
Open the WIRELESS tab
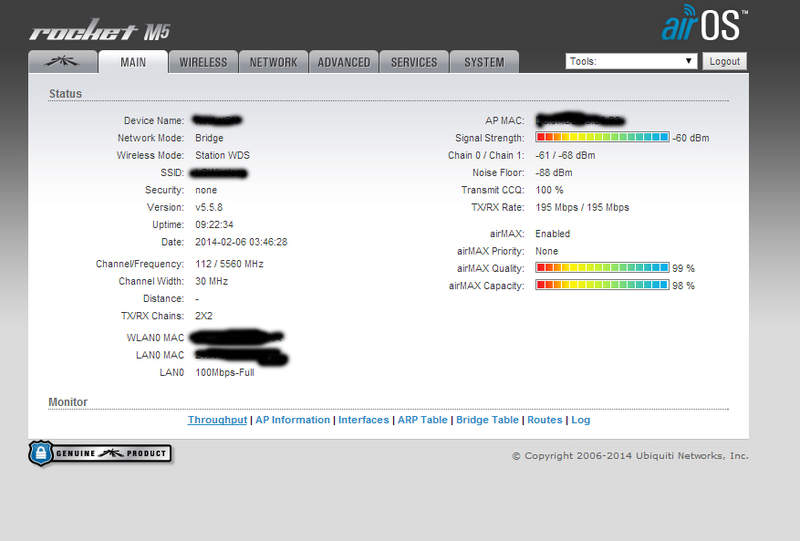pyautogui.click(x=203, y=62)
